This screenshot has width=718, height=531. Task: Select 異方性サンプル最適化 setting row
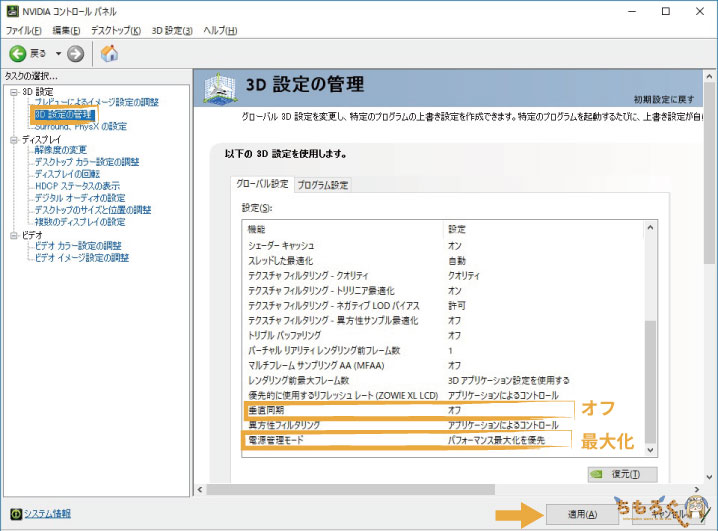click(443, 320)
